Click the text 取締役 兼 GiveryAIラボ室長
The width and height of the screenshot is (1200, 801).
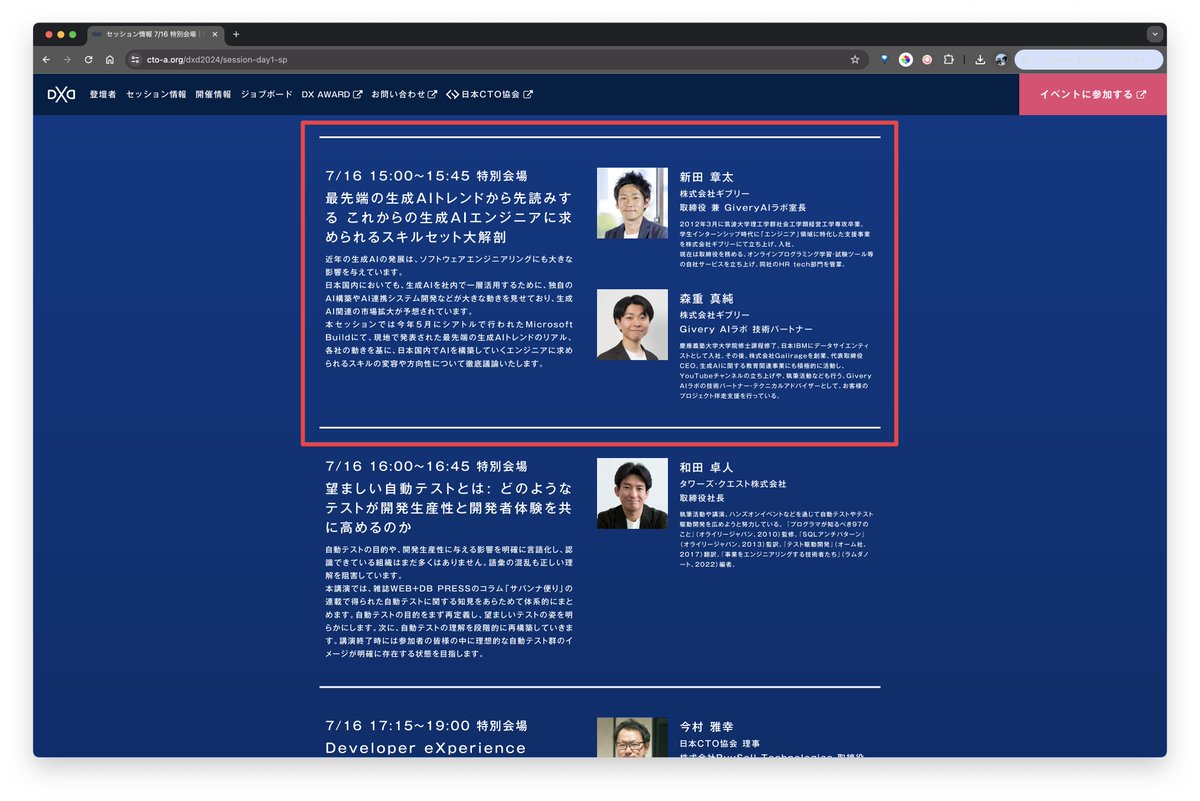[743, 207]
